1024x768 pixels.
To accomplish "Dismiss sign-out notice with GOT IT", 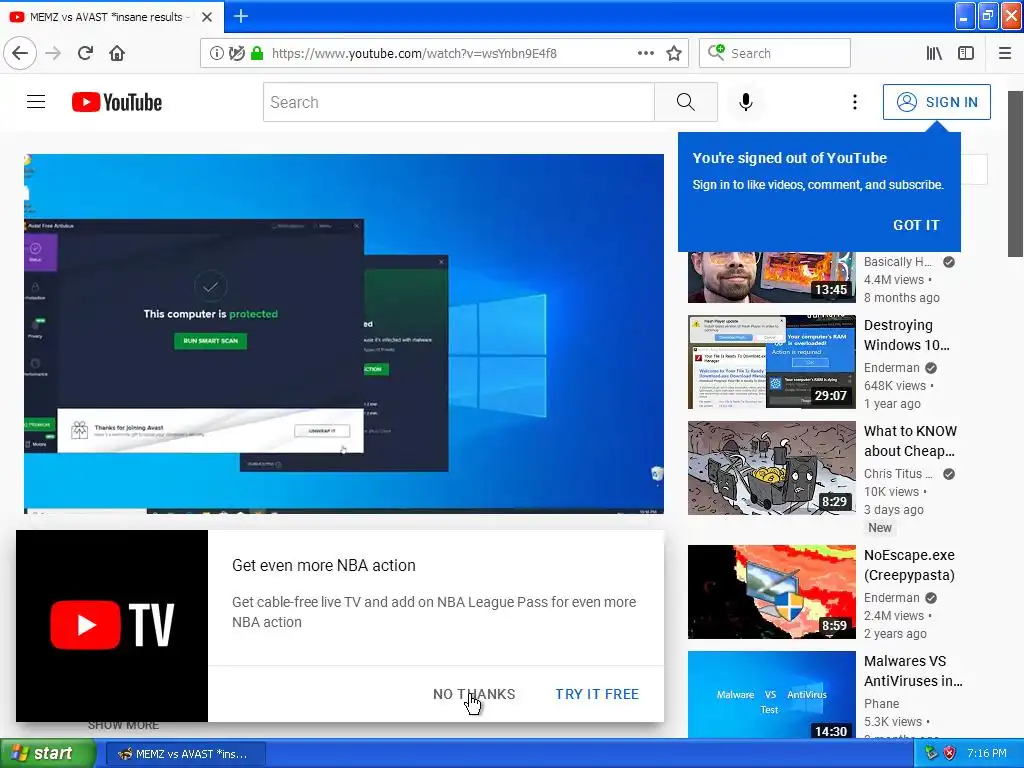I will 916,225.
